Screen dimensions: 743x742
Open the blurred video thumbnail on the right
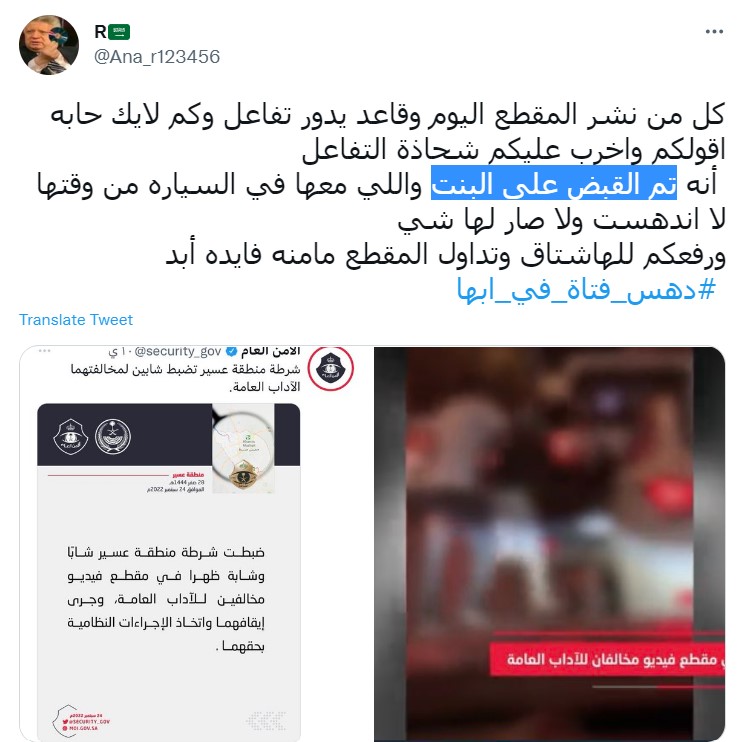549,544
